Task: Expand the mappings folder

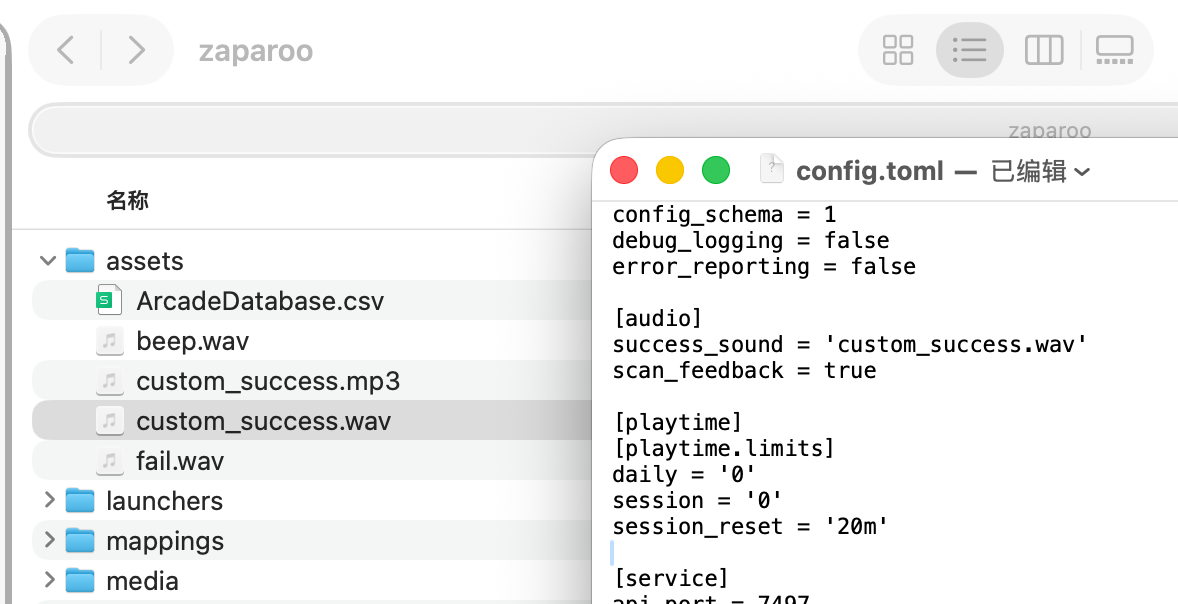Action: (x=47, y=540)
